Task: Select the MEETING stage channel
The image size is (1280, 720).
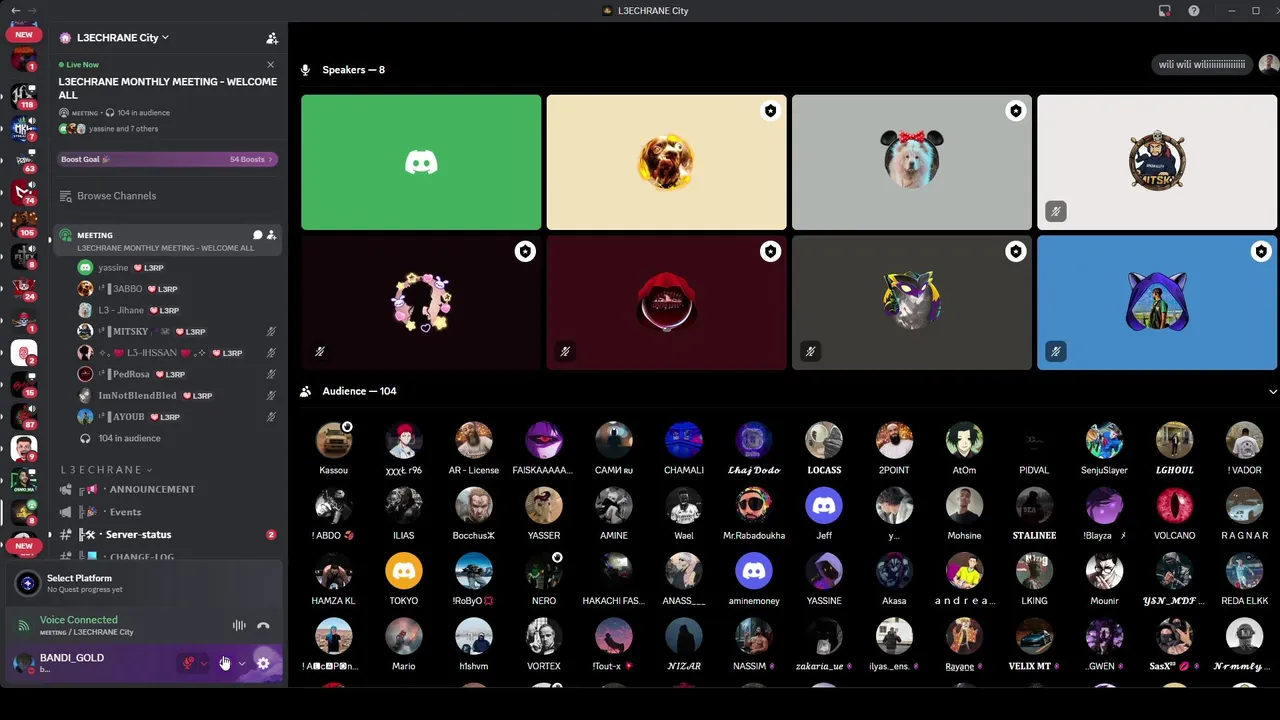Action: tap(166, 240)
